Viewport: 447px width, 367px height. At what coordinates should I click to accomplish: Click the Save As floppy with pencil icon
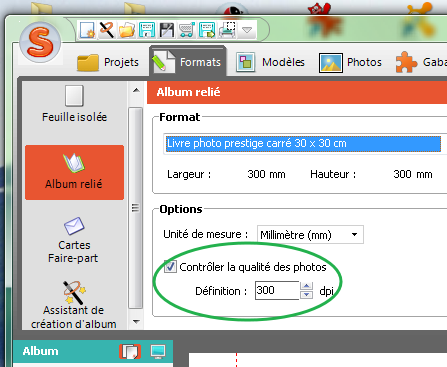pos(167,30)
